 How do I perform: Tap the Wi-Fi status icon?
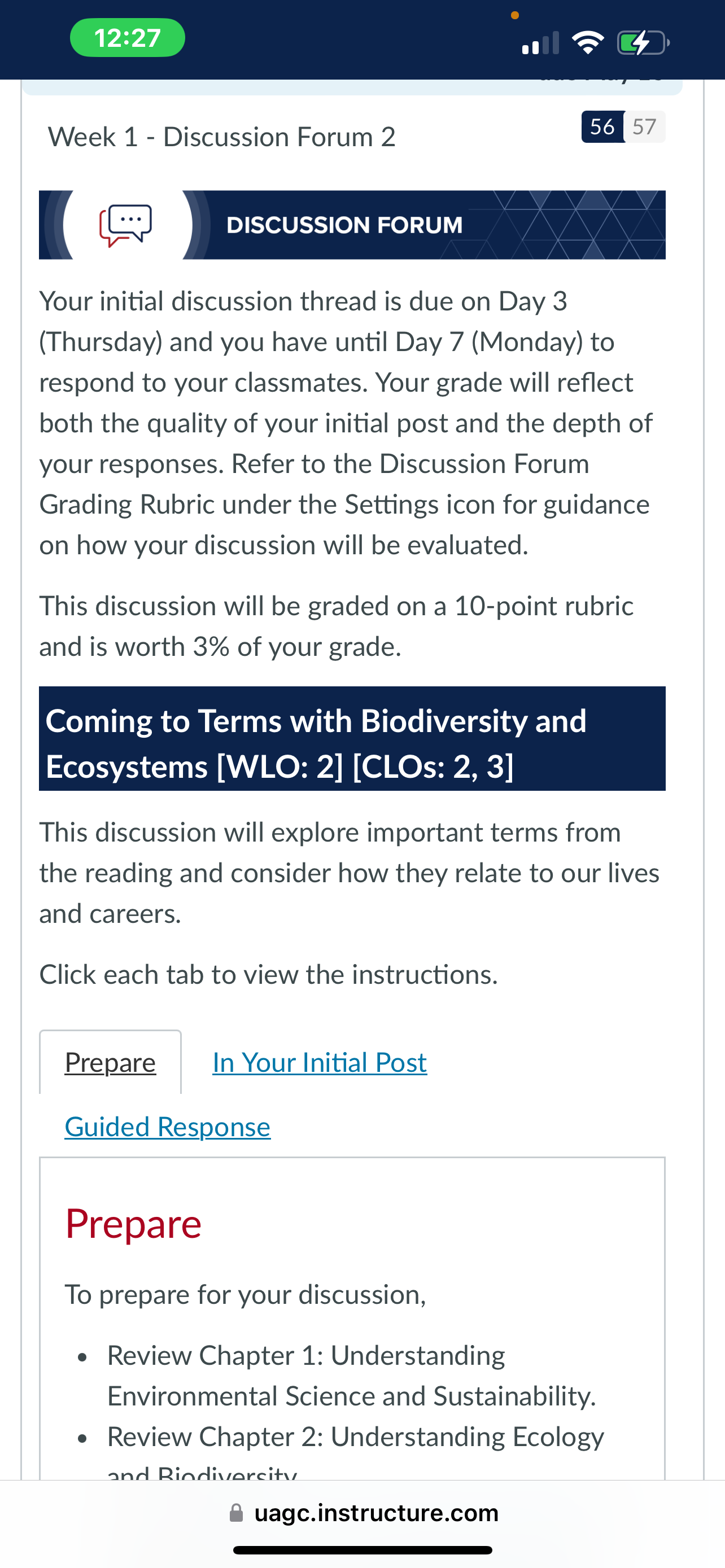click(x=587, y=42)
